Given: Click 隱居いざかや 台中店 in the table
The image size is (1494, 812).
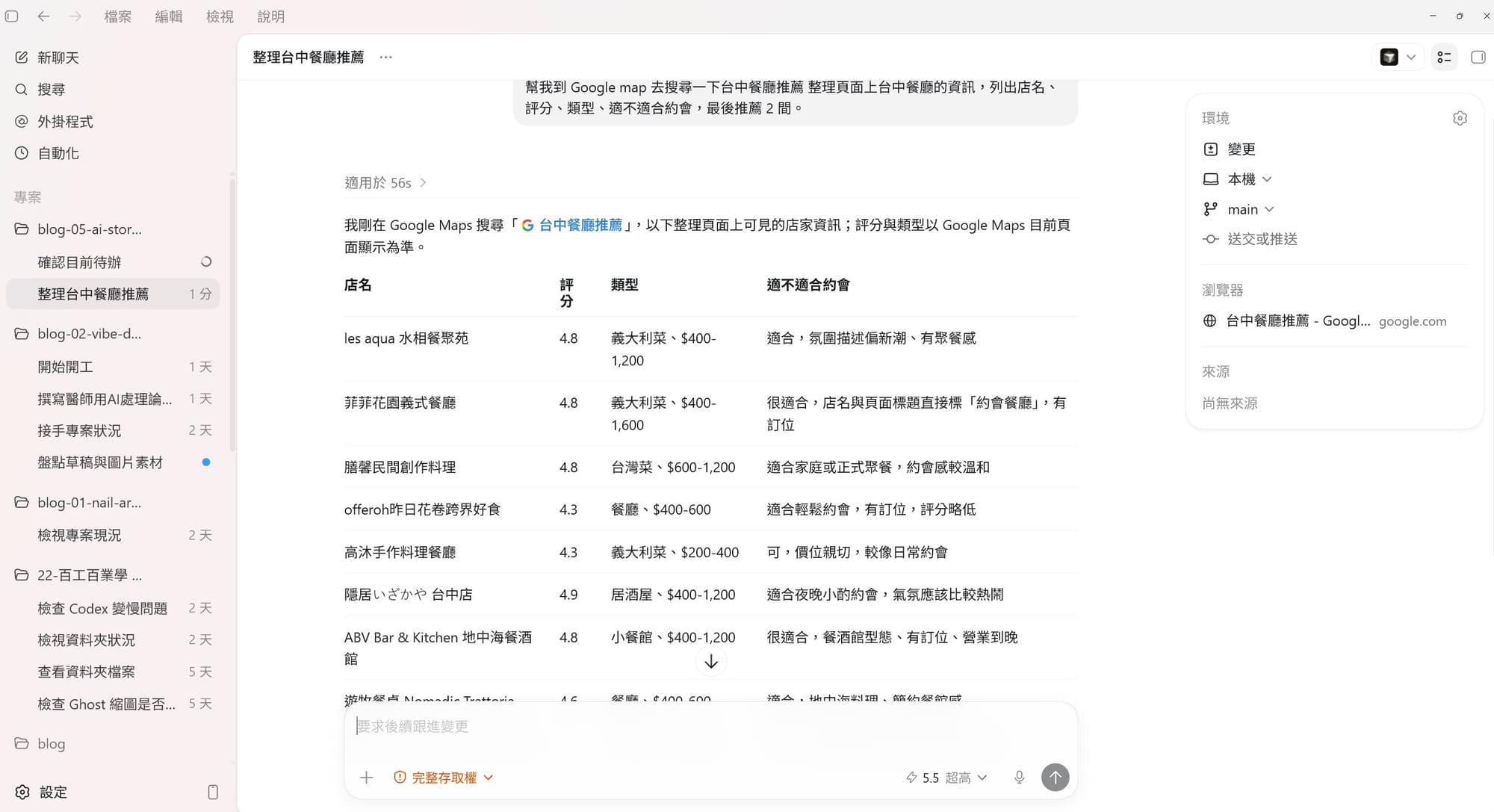Looking at the screenshot, I should click(x=408, y=595).
